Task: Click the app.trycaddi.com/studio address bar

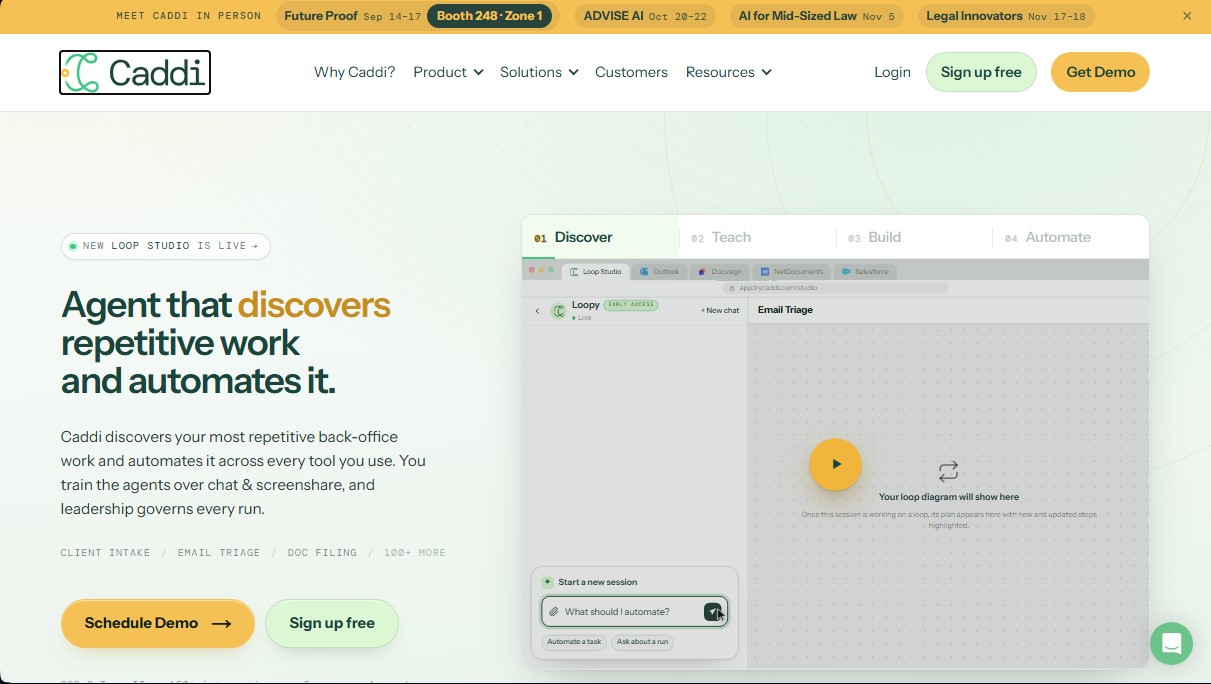Action: click(x=835, y=288)
